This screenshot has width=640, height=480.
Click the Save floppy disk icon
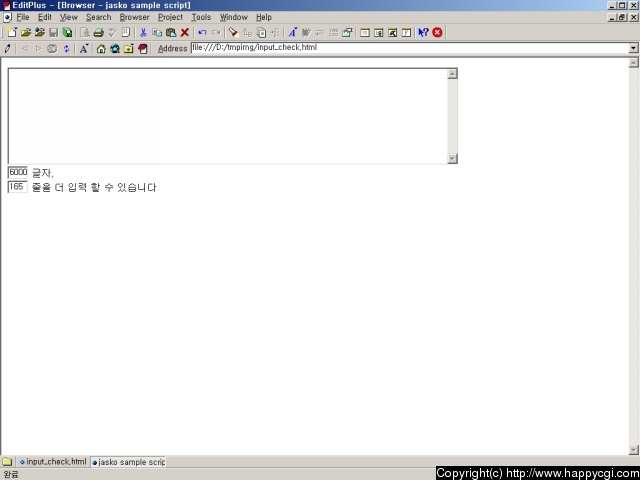tap(53, 32)
